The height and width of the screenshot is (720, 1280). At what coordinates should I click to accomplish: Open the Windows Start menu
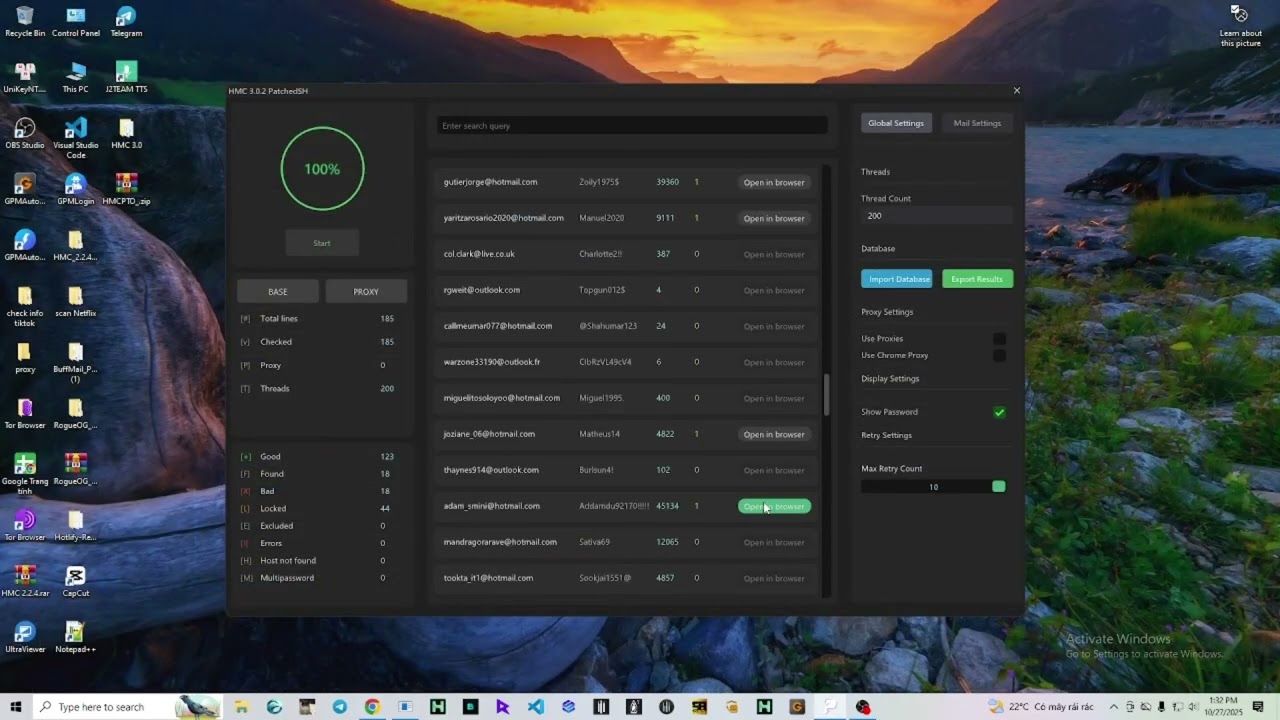point(16,707)
